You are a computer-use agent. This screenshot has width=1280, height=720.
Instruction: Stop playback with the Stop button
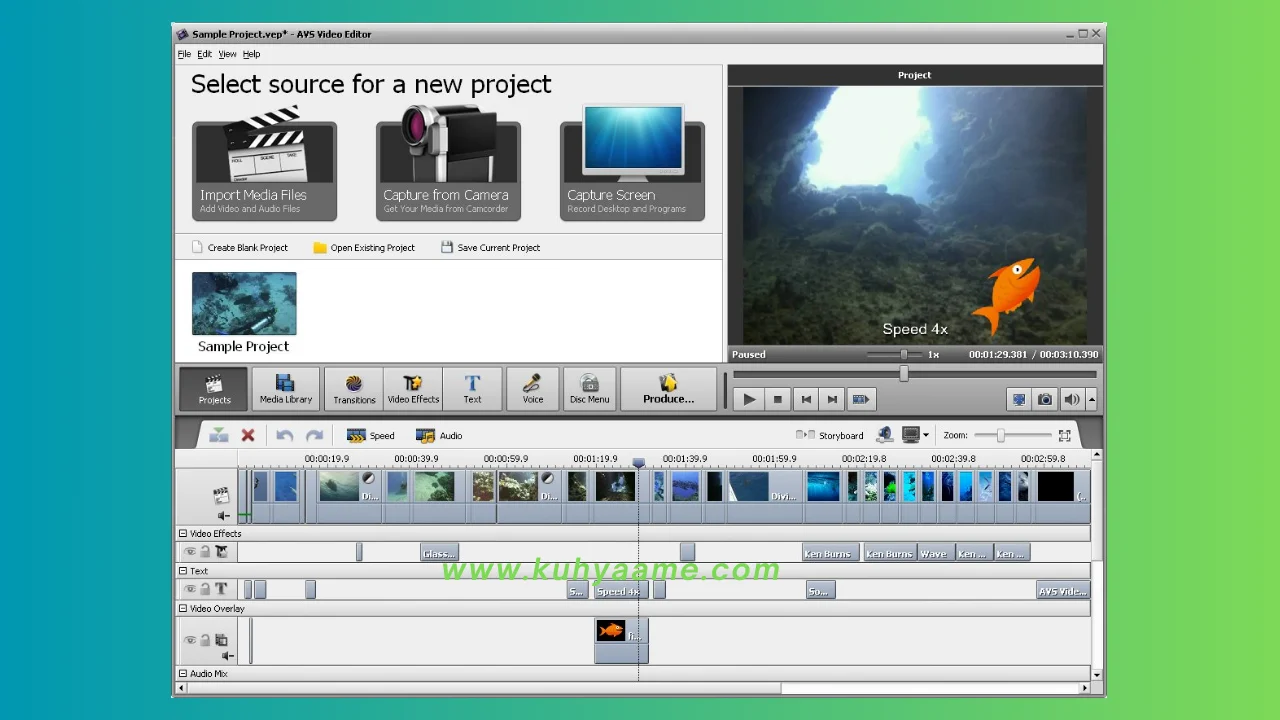(x=778, y=399)
